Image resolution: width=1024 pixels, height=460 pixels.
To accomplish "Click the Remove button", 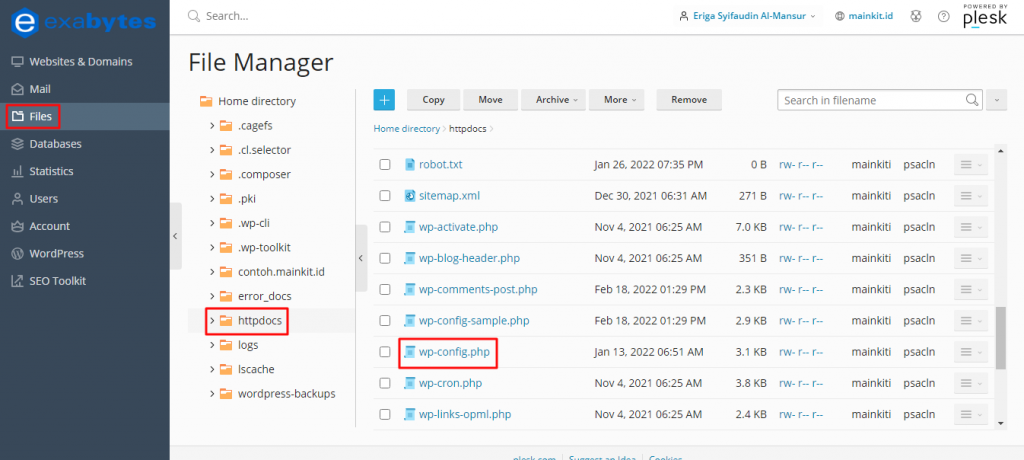I will [x=689, y=100].
